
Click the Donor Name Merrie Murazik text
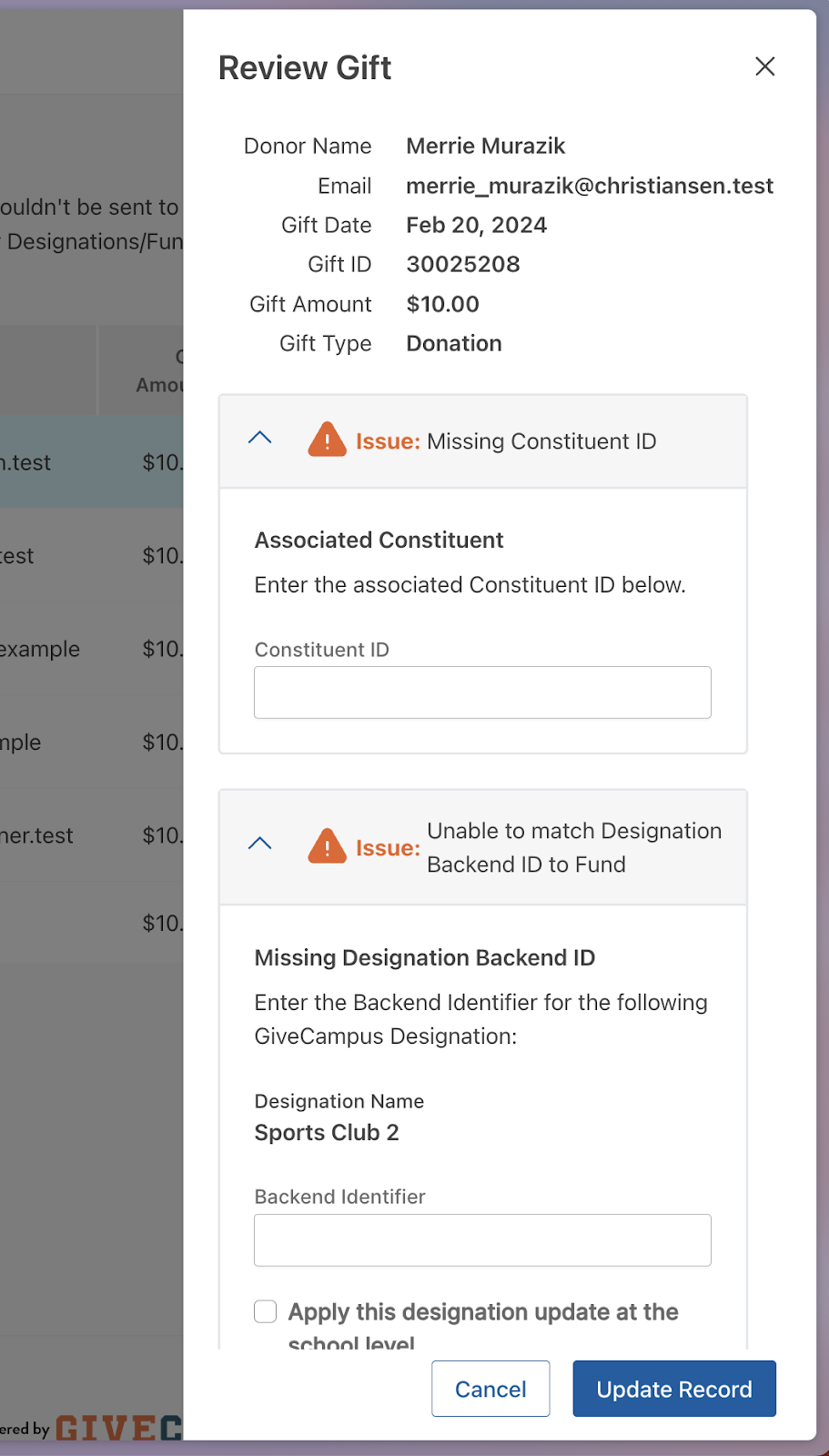pyautogui.click(x=485, y=147)
